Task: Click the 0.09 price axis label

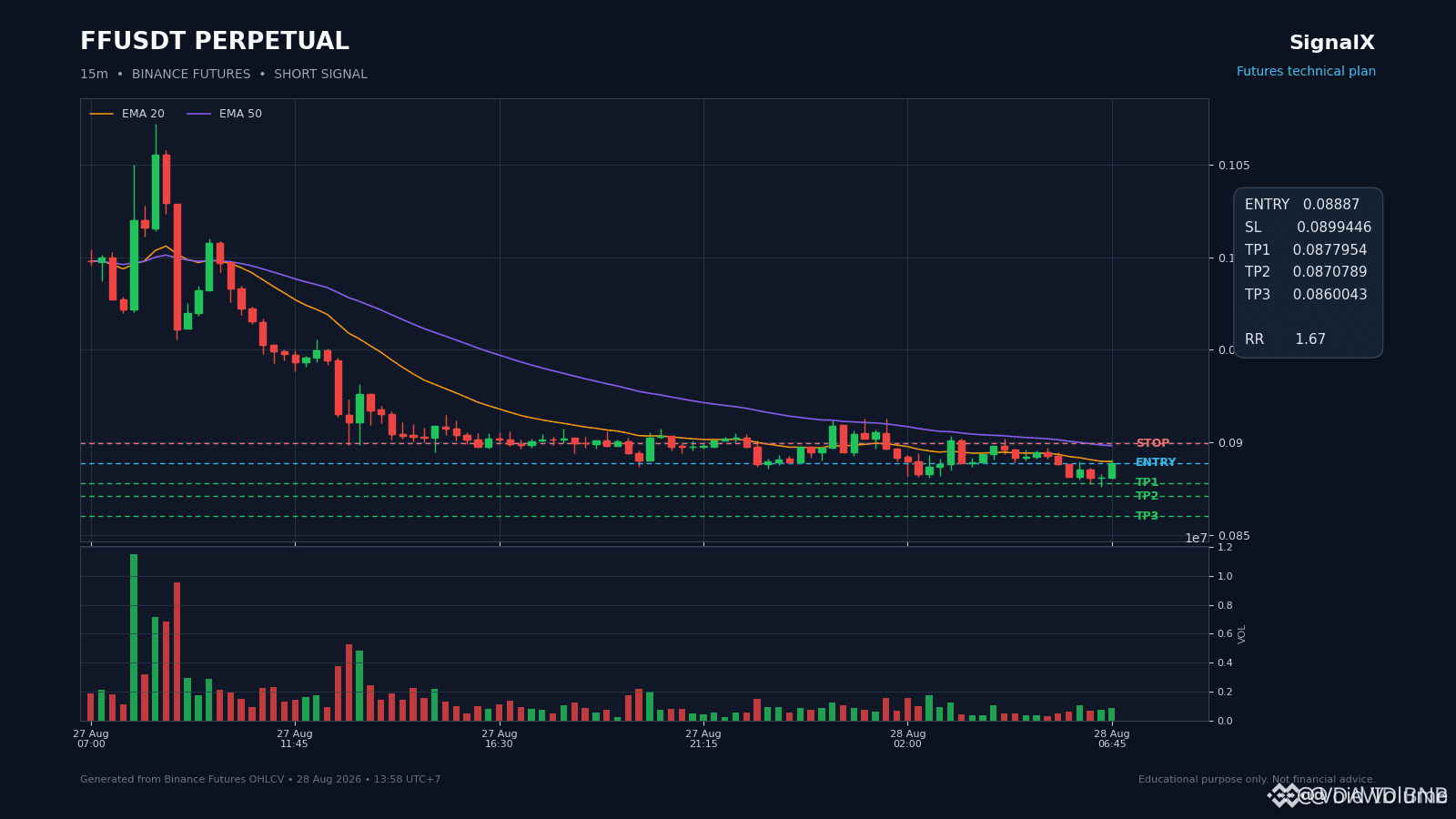Action: [x=1230, y=443]
